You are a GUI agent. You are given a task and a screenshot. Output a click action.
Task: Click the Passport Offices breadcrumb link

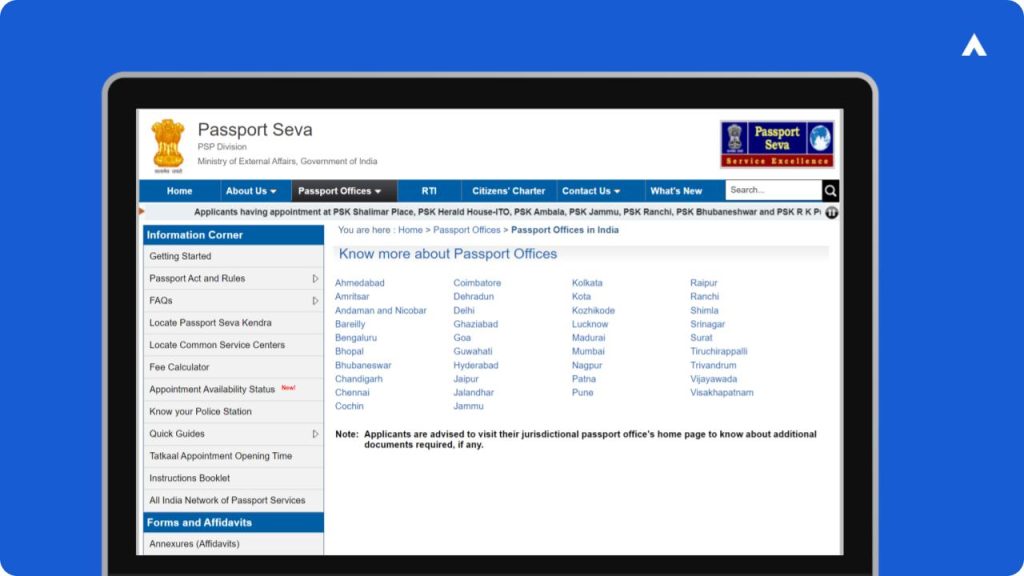466,229
